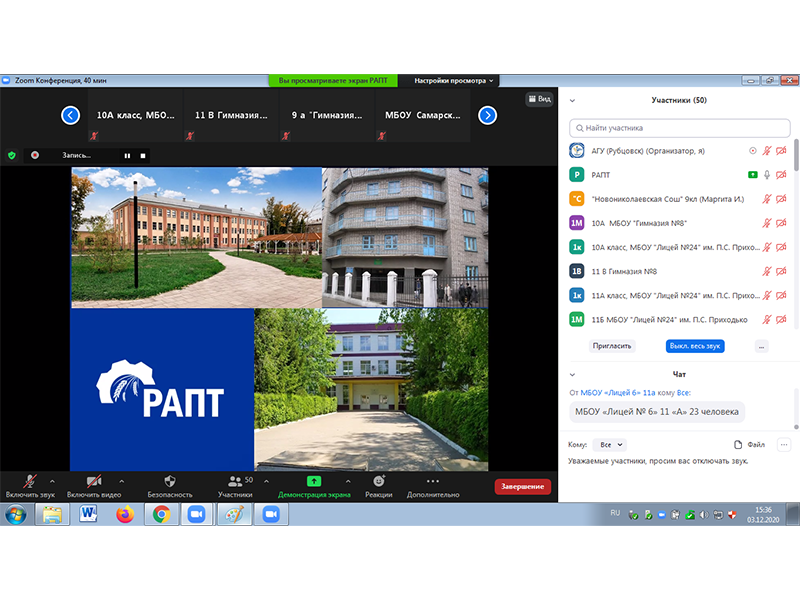This screenshot has height=600, width=800.
Task: Open the green encryption shield info
Action: (12, 155)
